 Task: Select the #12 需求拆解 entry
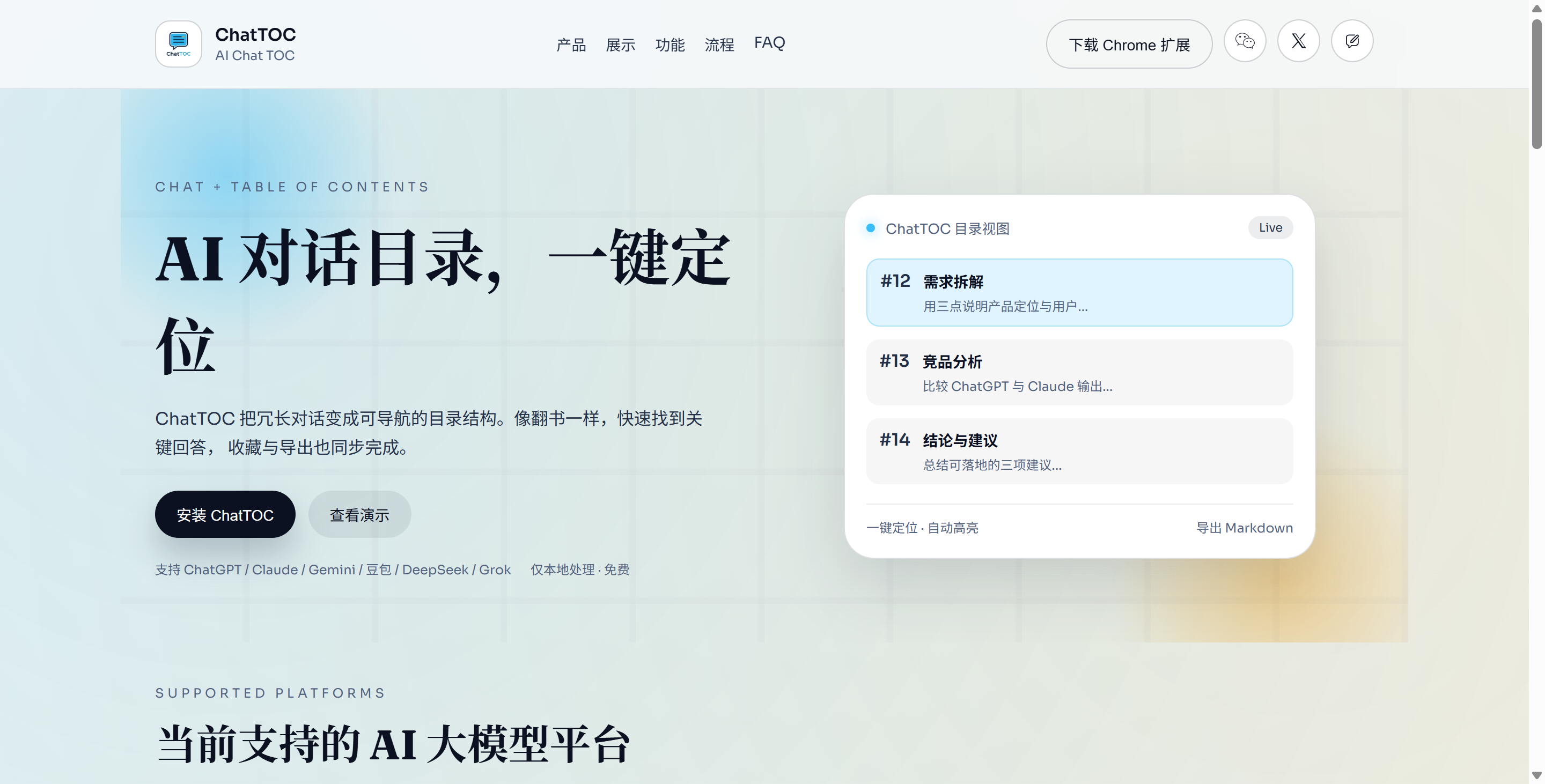tap(1079, 292)
